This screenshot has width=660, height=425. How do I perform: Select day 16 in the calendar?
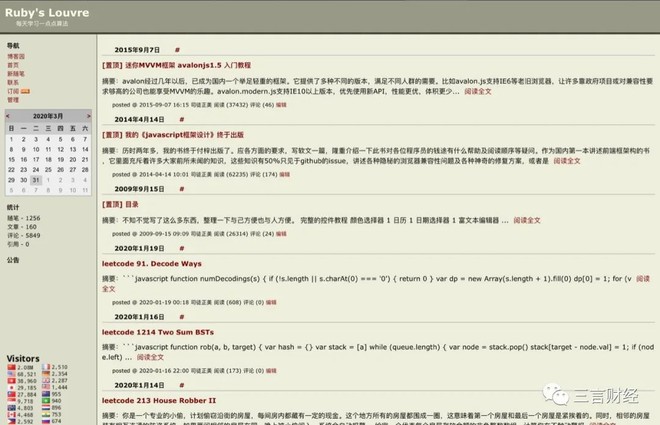tap(24, 159)
